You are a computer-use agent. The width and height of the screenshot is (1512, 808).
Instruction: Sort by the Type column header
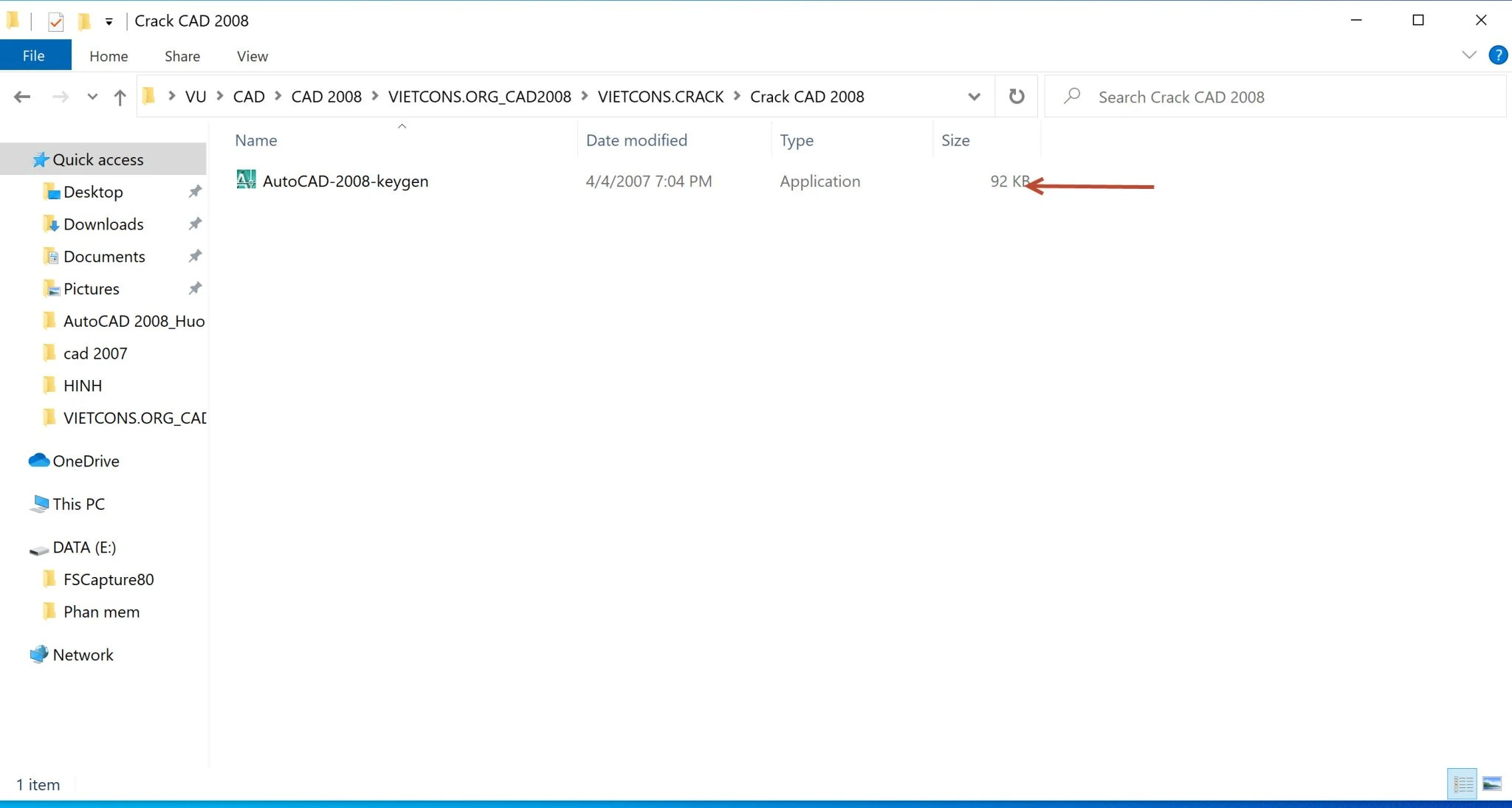(x=797, y=140)
